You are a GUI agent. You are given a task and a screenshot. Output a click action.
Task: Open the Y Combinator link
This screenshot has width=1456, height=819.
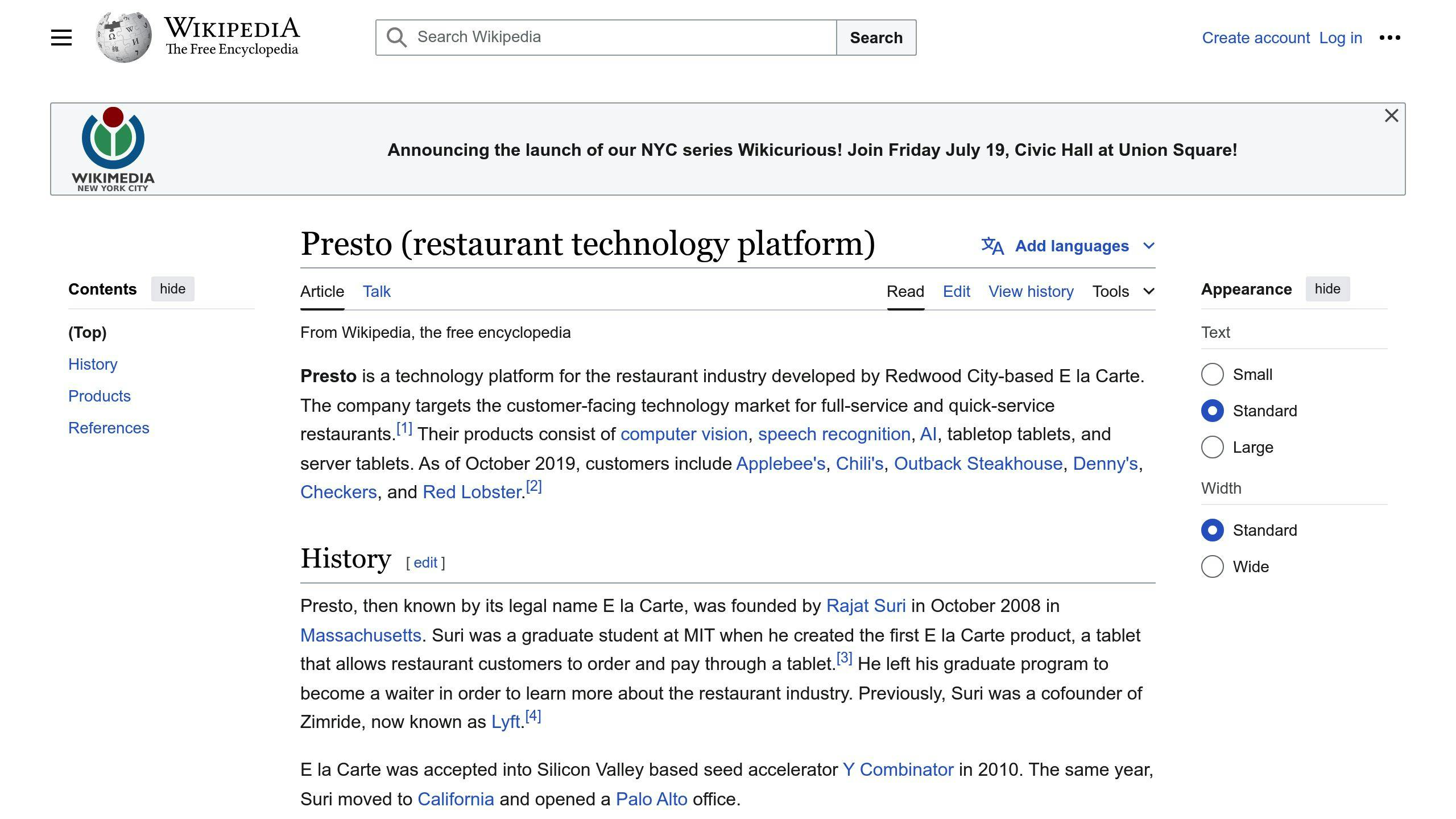tap(898, 770)
